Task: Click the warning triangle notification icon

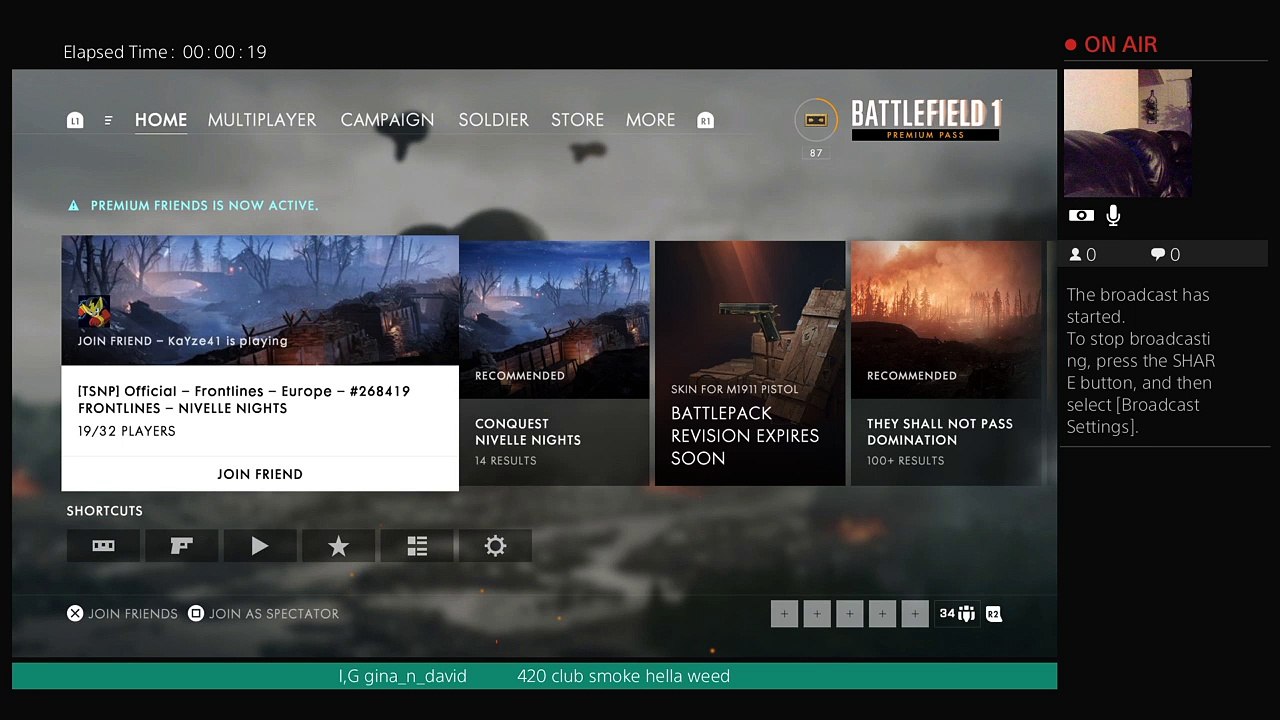Action: click(x=73, y=205)
